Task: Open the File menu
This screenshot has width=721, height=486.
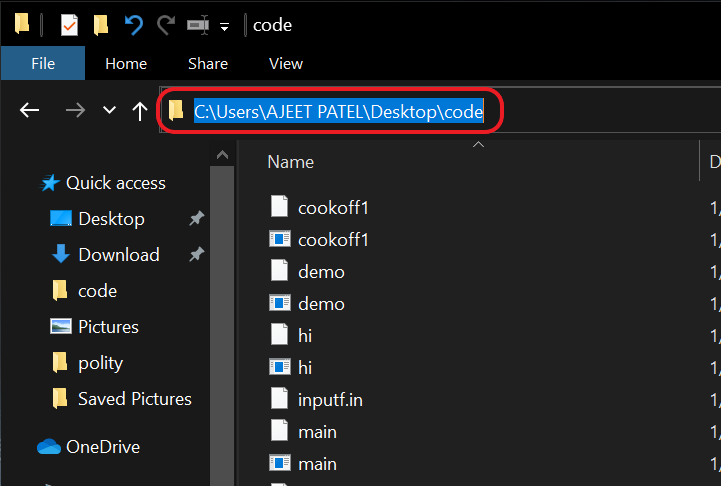Action: 43,63
